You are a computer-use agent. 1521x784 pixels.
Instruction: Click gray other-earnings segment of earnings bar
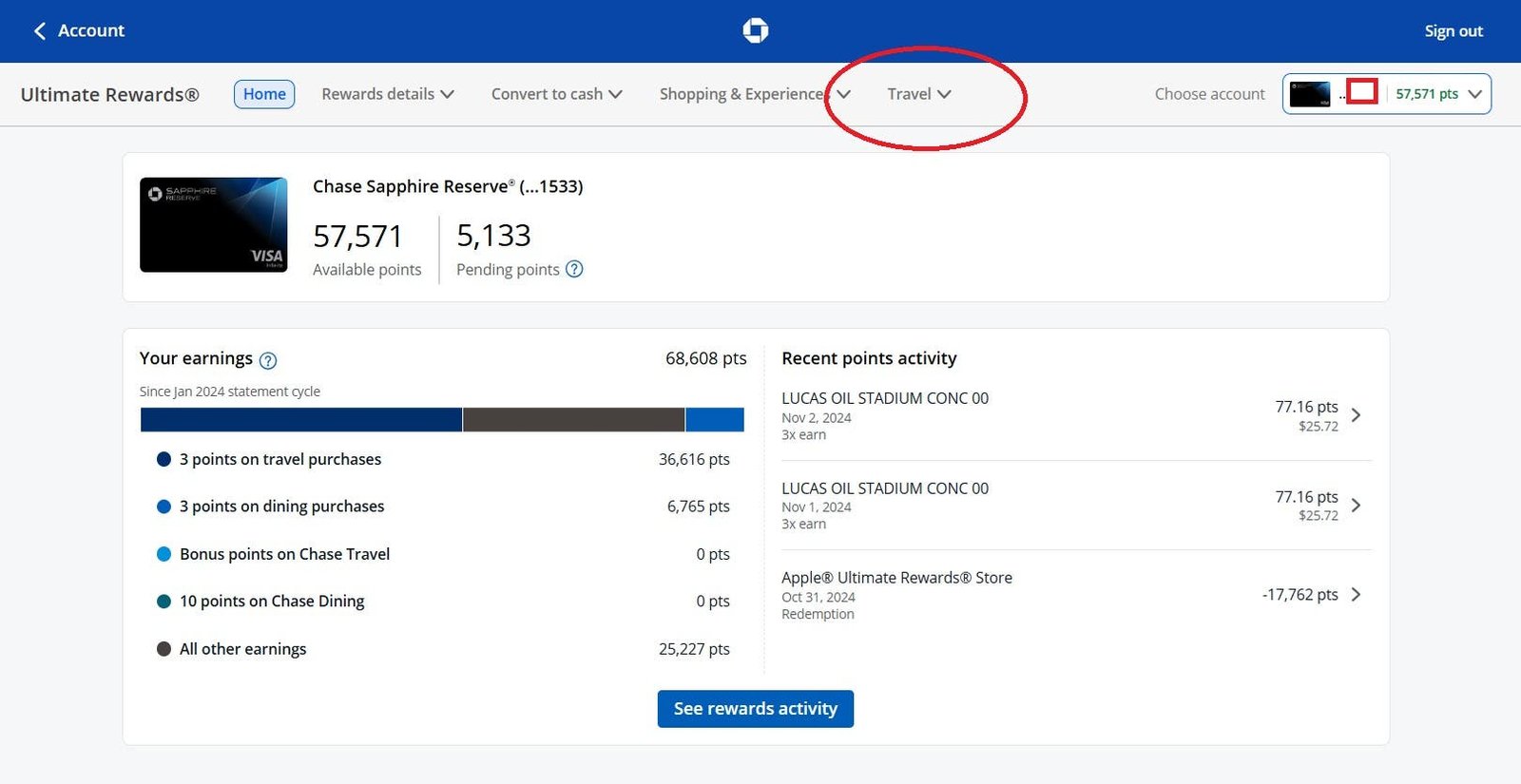click(573, 420)
